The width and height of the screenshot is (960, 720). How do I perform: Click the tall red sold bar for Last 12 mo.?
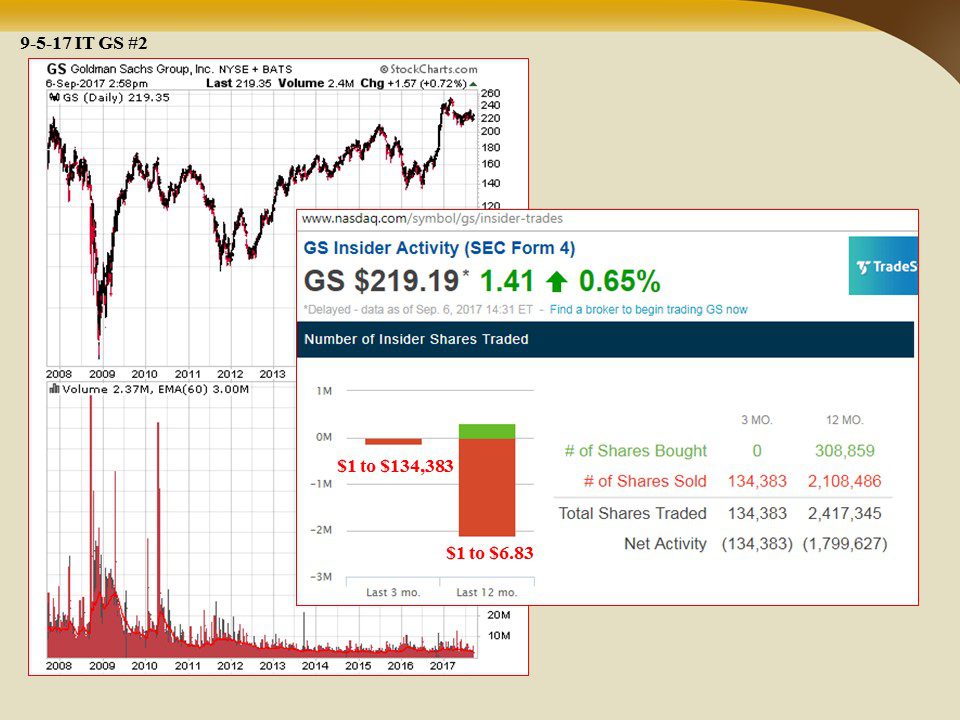pyautogui.click(x=487, y=487)
